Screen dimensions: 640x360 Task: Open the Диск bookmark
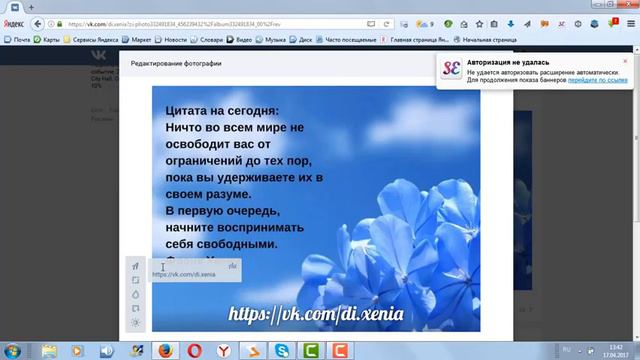click(301, 40)
